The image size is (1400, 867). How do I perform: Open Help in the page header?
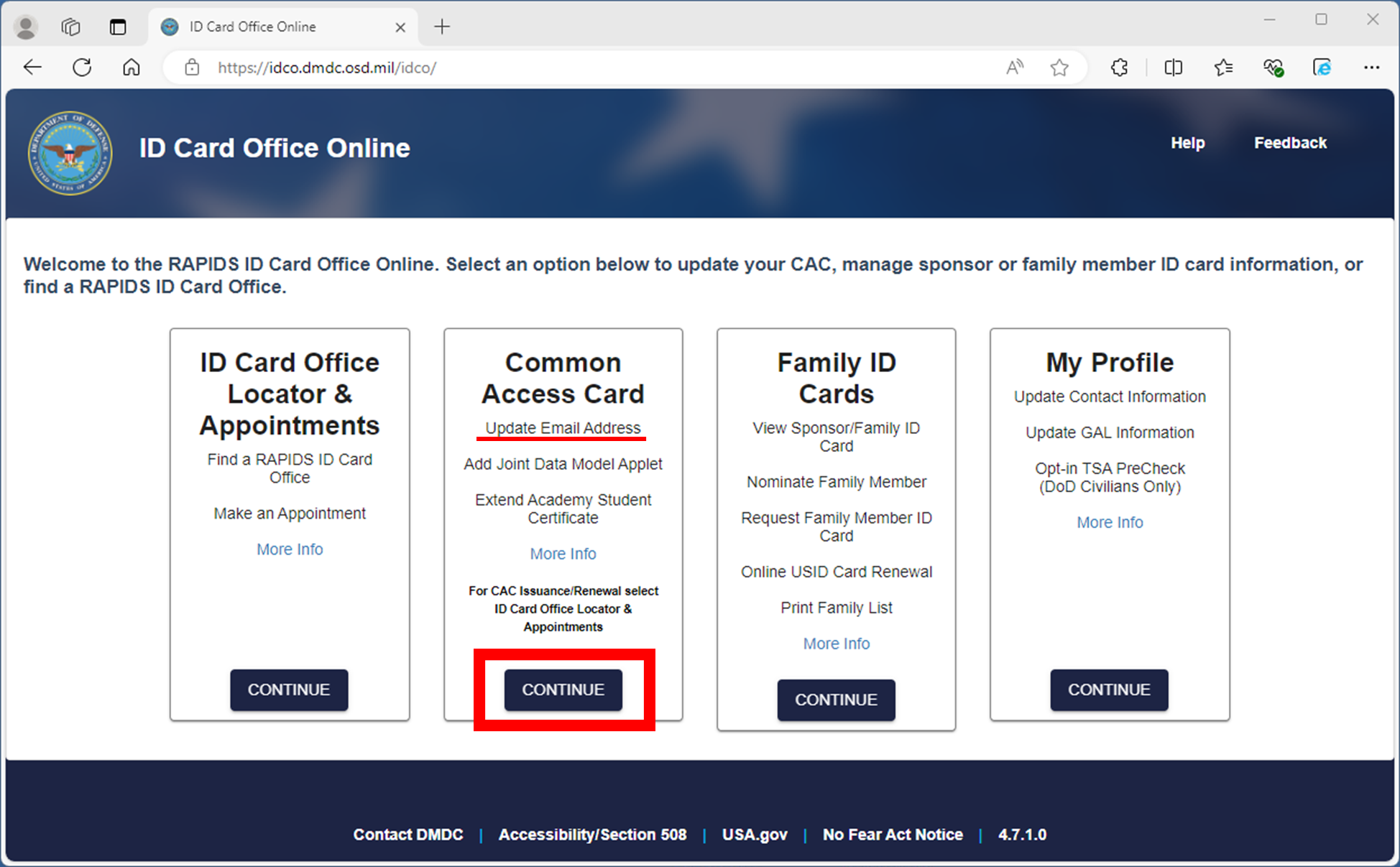click(1187, 142)
